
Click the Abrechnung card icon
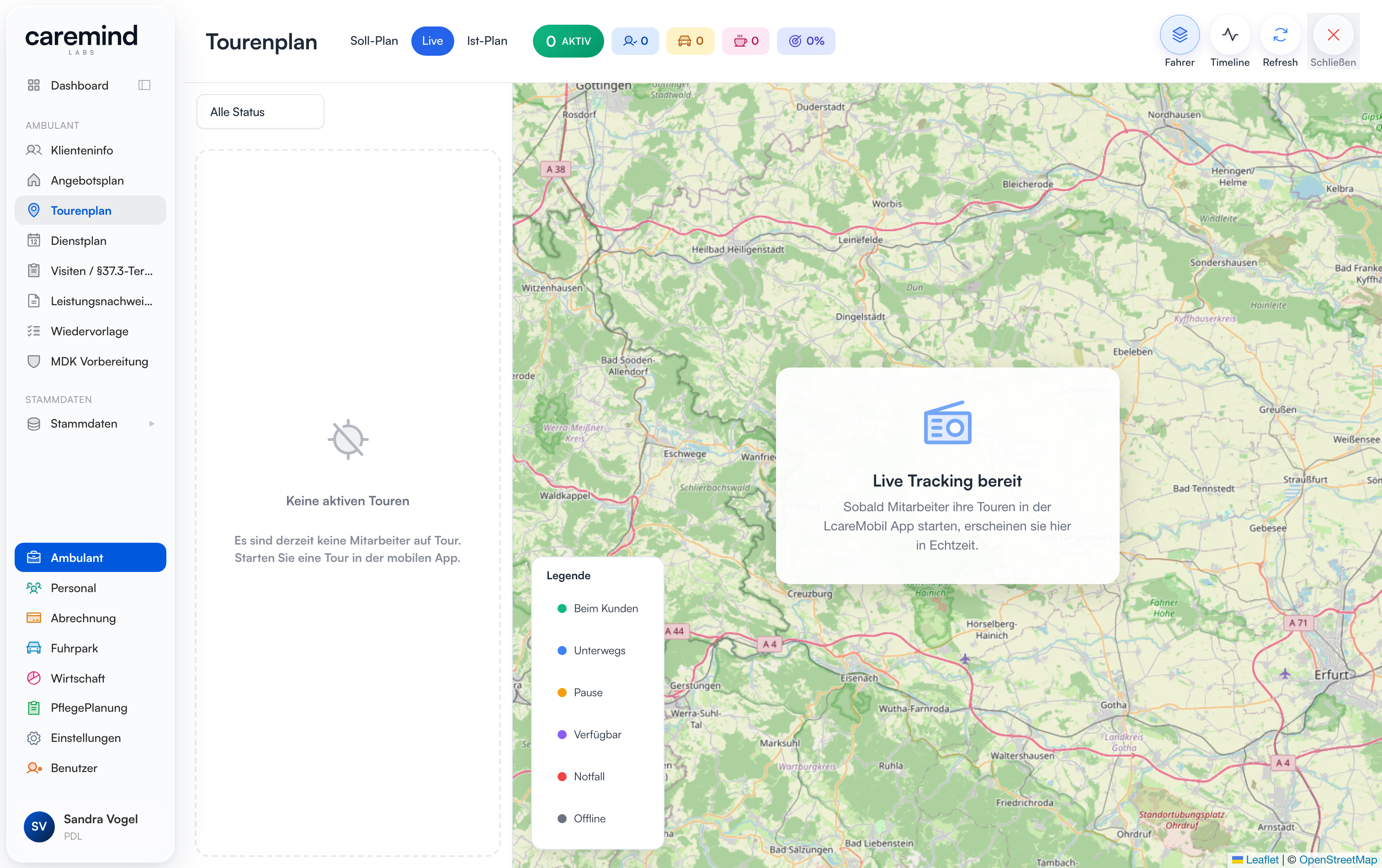pyautogui.click(x=34, y=618)
